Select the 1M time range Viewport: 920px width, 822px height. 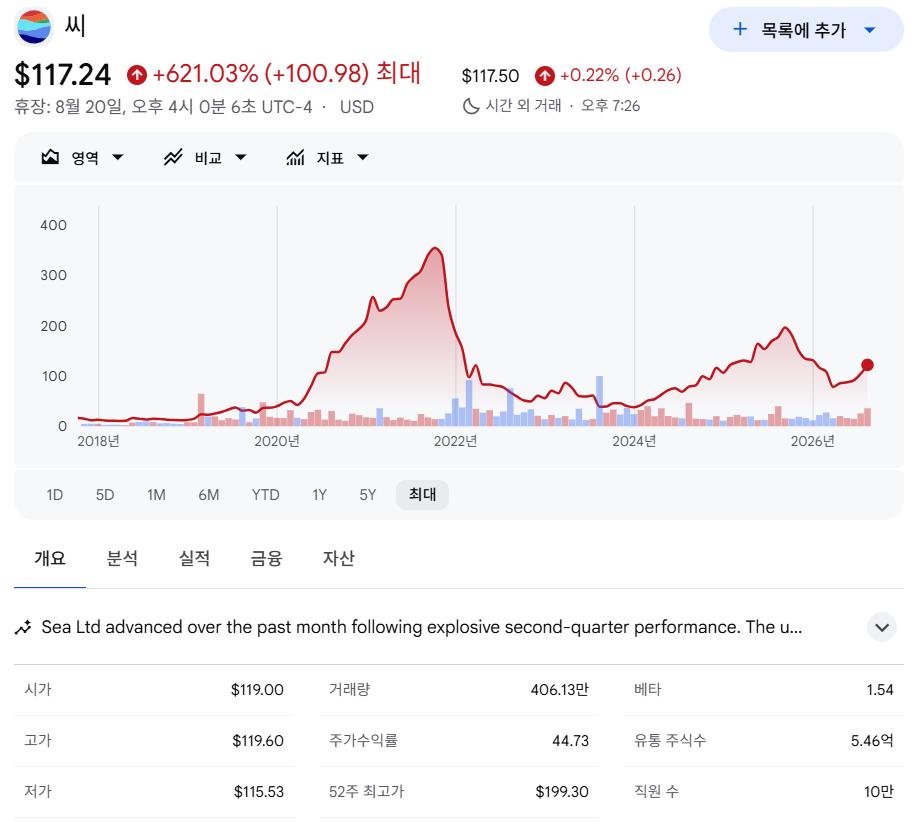point(156,495)
